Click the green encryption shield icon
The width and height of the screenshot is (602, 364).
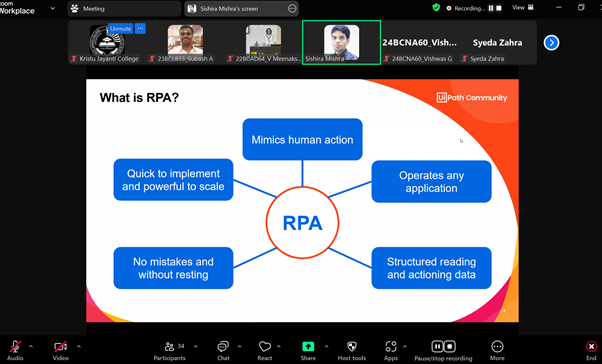(436, 8)
